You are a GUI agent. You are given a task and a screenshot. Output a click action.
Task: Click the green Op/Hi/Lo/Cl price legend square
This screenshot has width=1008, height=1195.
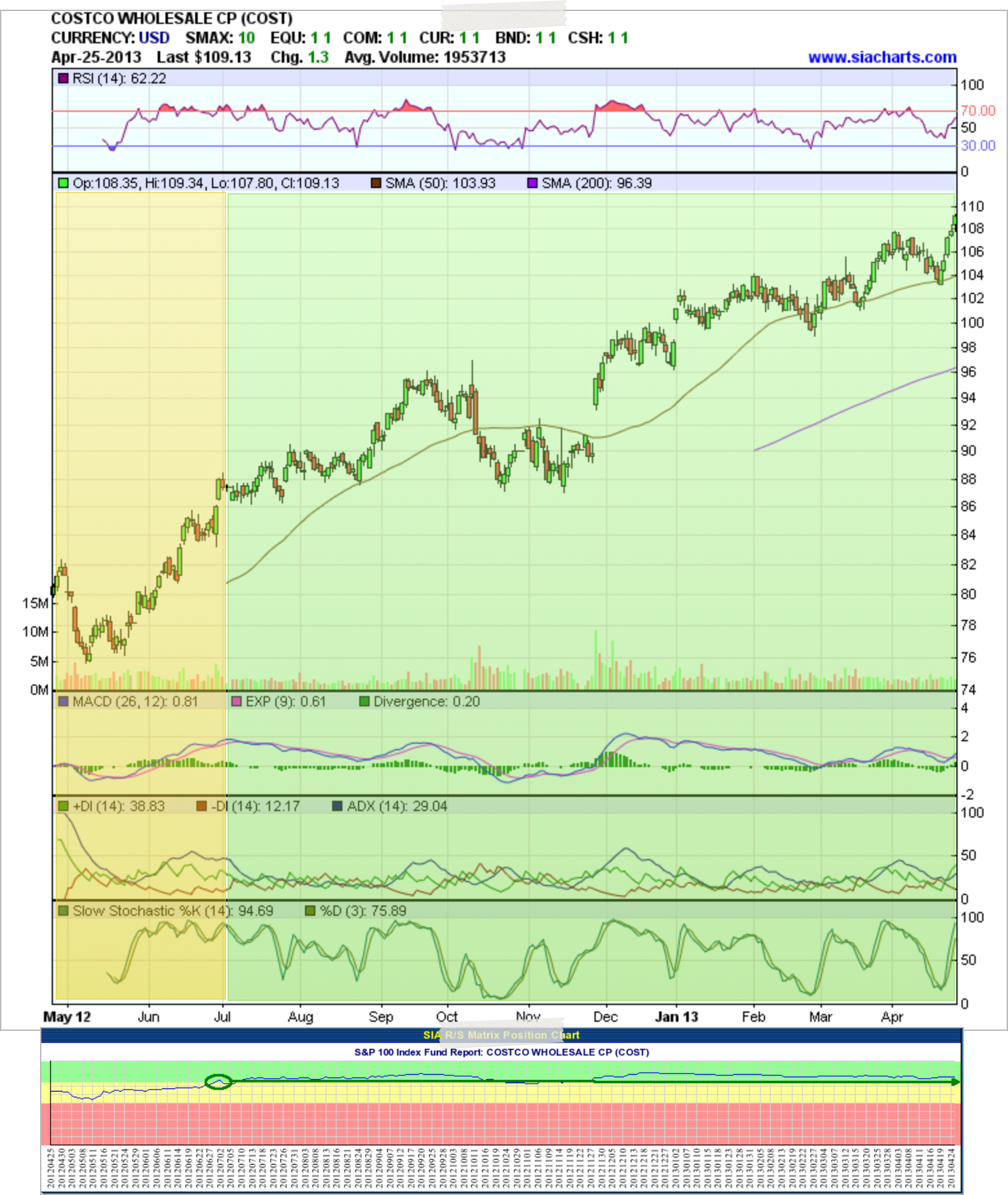click(63, 184)
